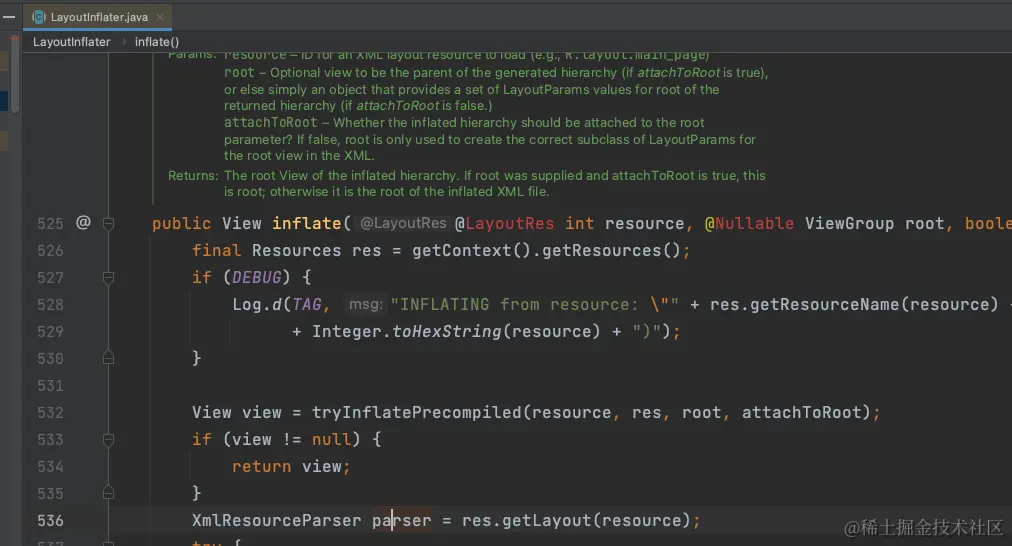Click the @ annotation gutter icon on line 525

[83, 223]
